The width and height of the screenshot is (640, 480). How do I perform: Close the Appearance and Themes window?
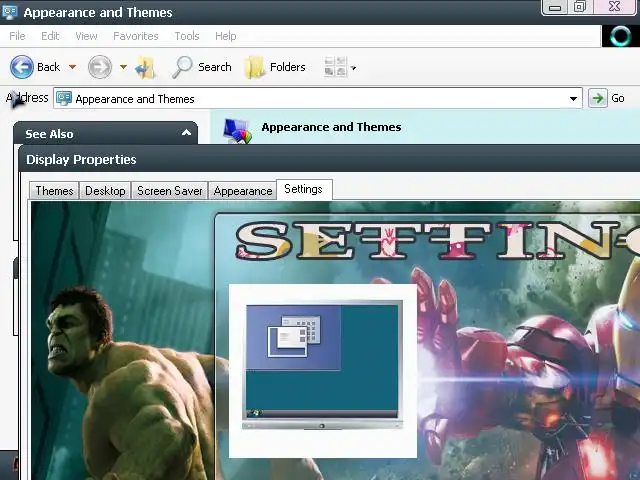[x=615, y=7]
